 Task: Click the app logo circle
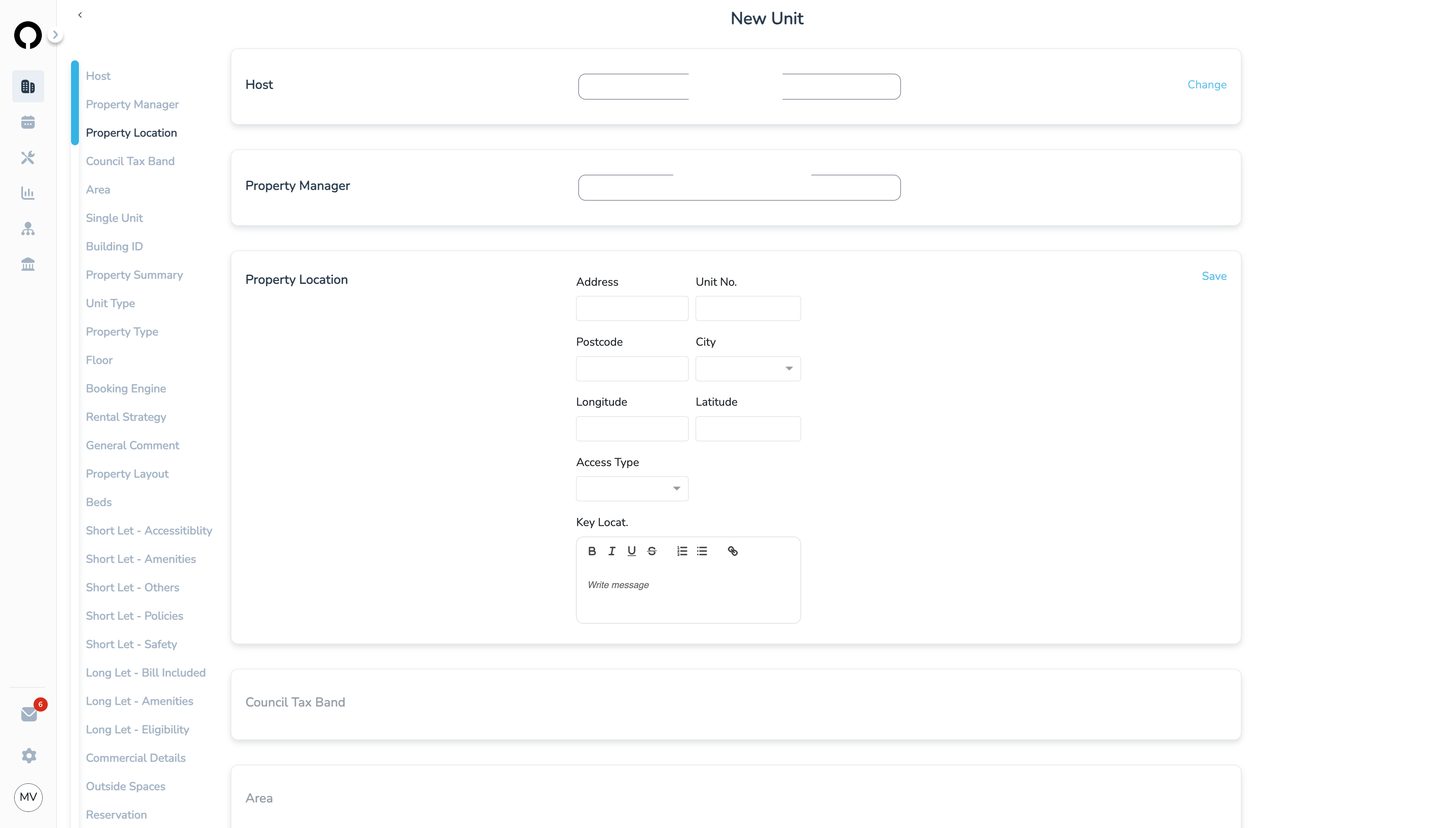tap(28, 35)
